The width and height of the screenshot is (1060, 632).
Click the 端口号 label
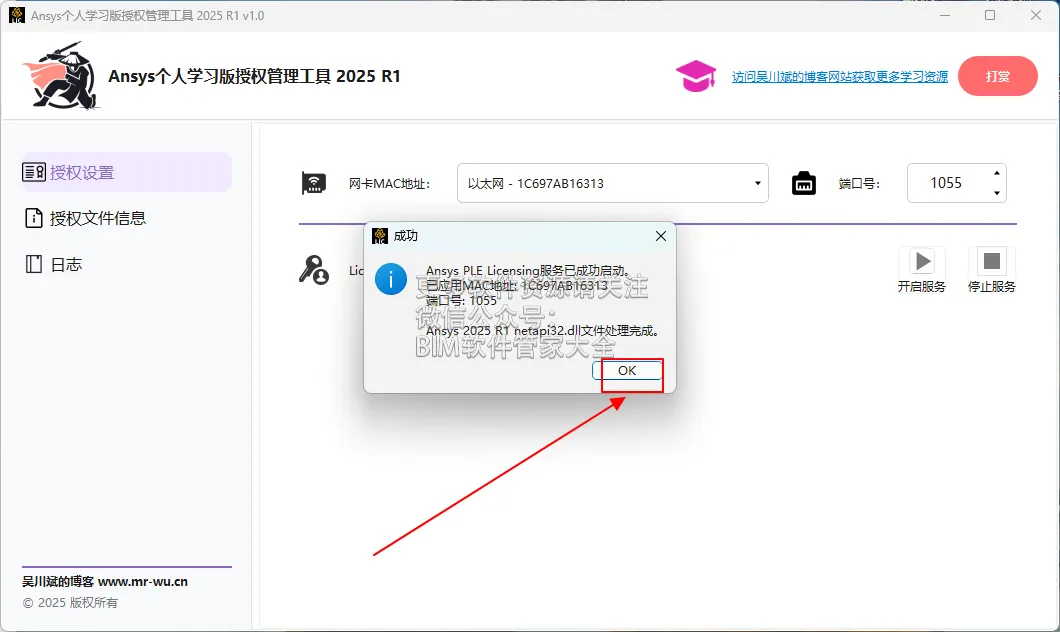click(x=859, y=184)
